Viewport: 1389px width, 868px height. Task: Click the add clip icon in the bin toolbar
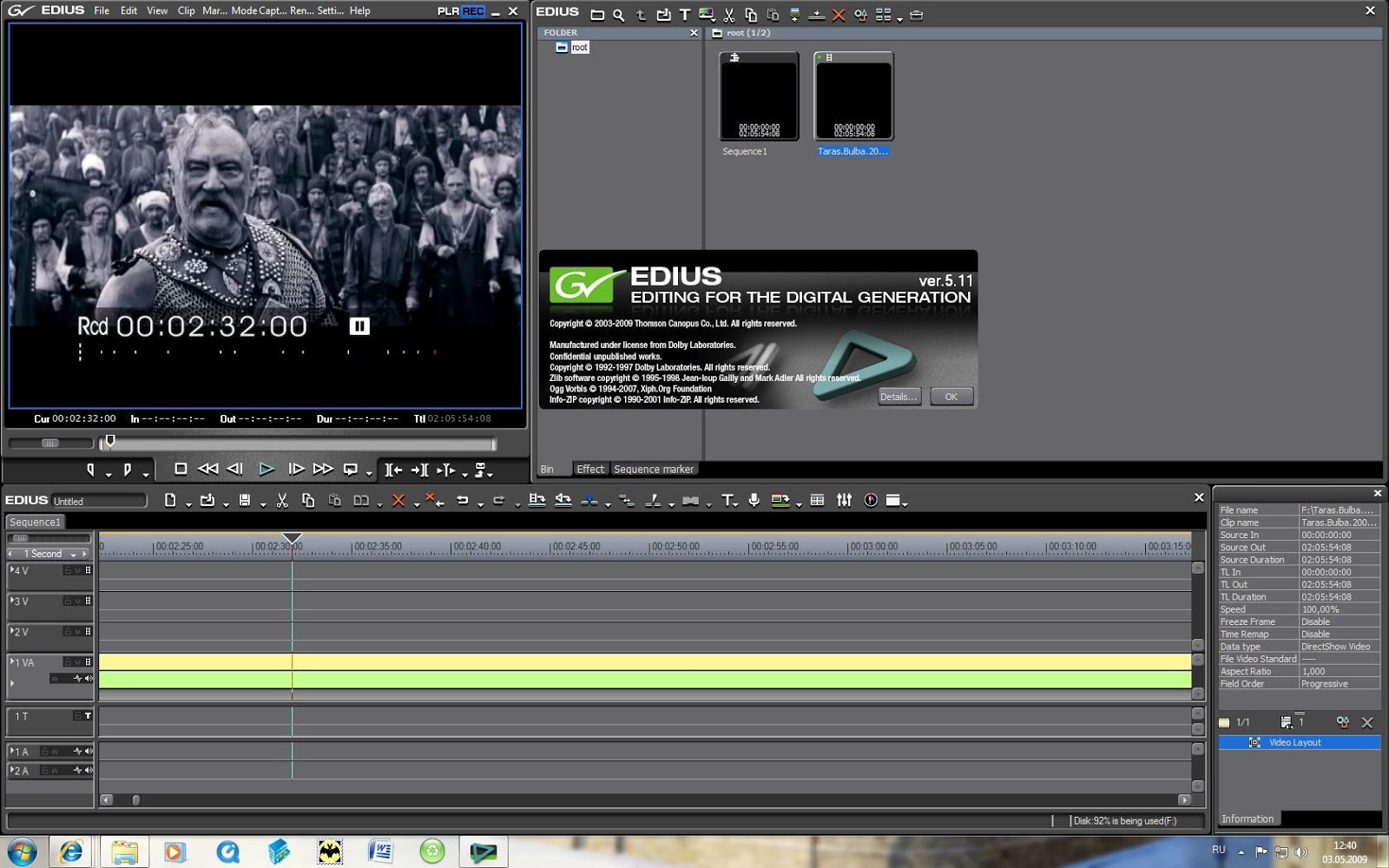(663, 15)
